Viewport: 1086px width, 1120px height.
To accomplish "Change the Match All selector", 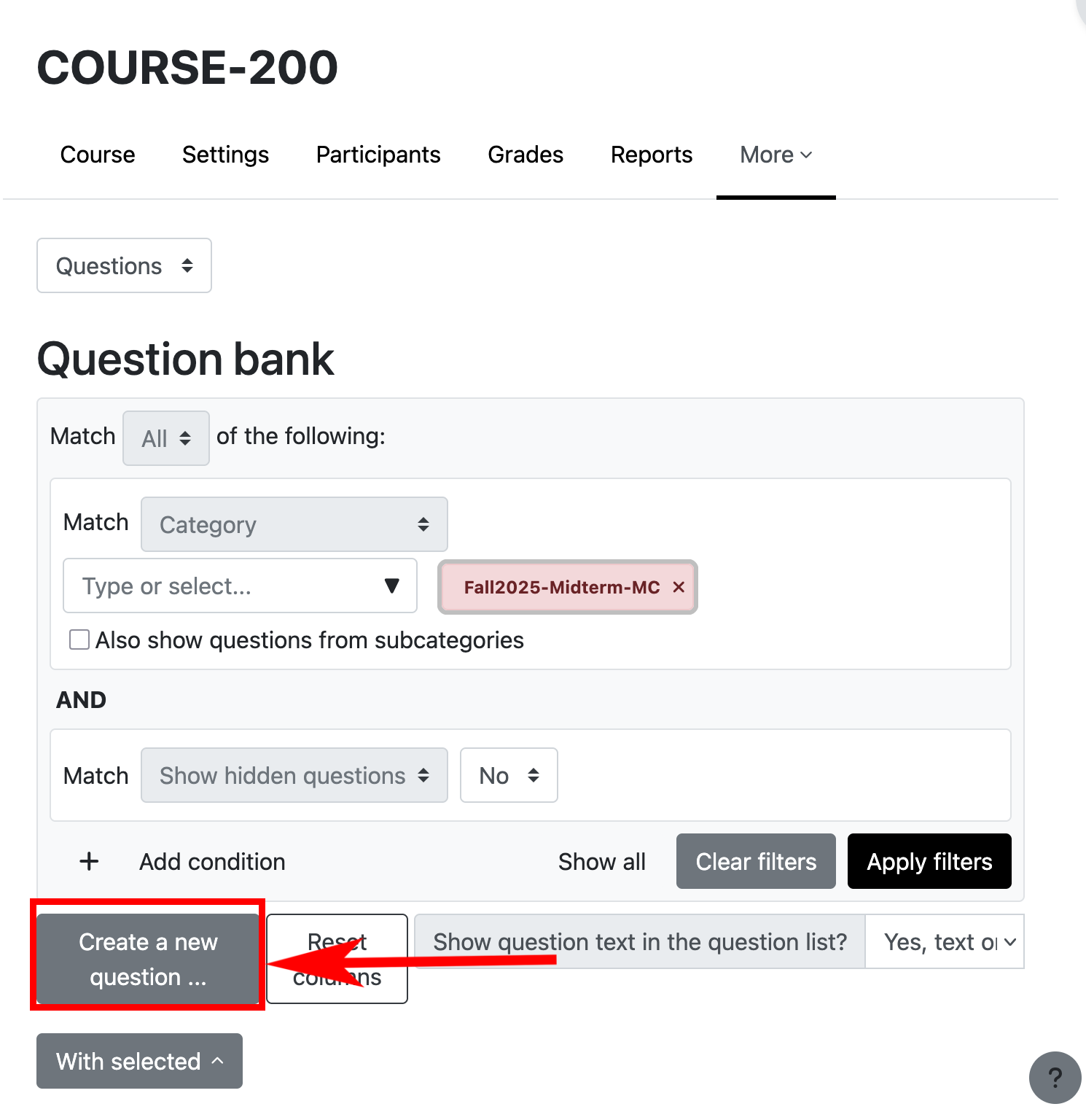I will 165,437.
